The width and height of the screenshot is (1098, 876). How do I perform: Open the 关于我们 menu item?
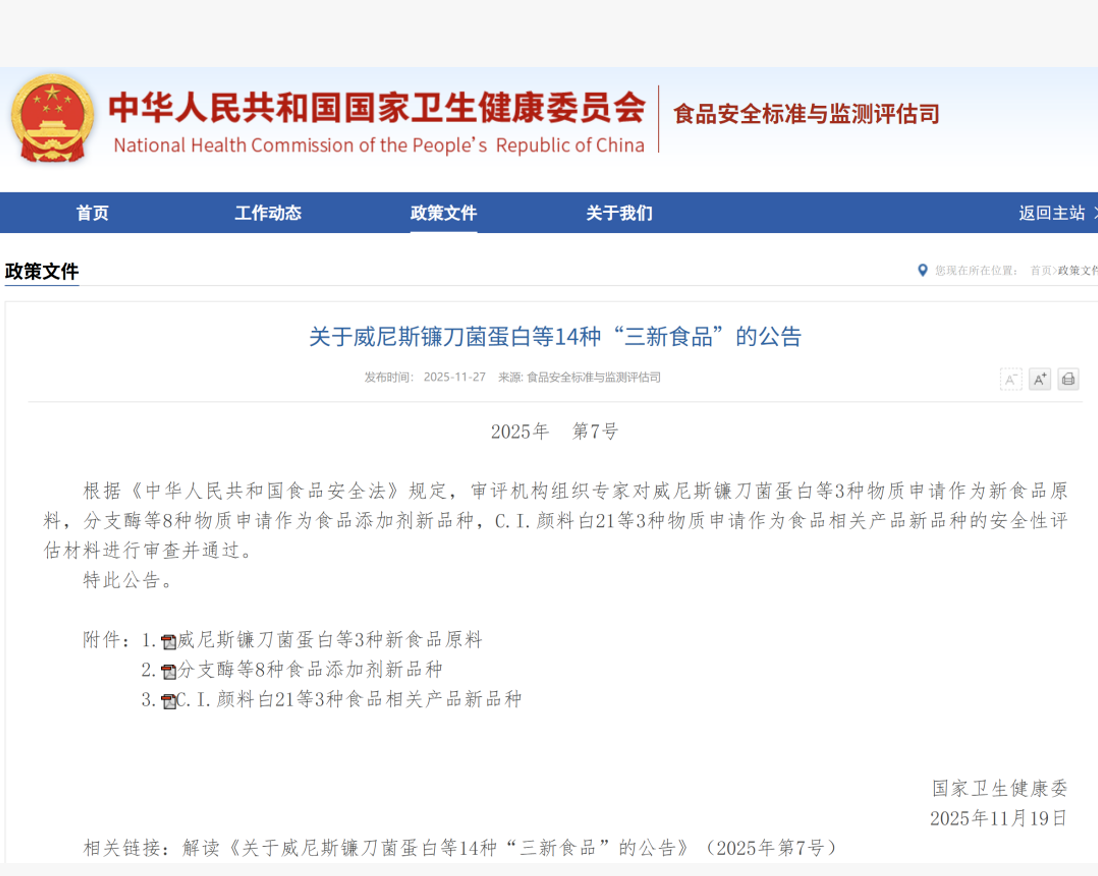click(x=619, y=213)
